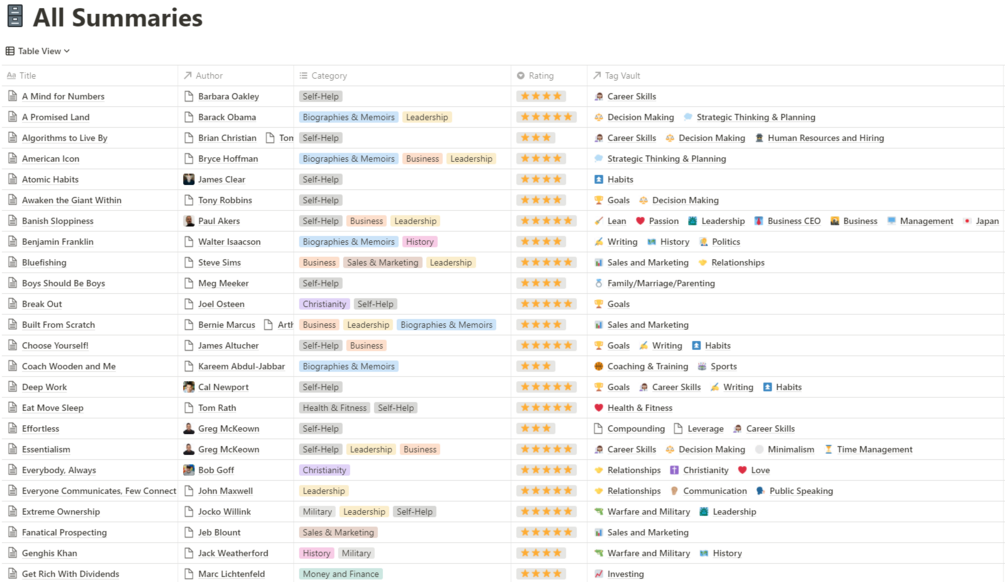The height and width of the screenshot is (582, 1005).
Task: Click the Title column header
Action: 21,76
